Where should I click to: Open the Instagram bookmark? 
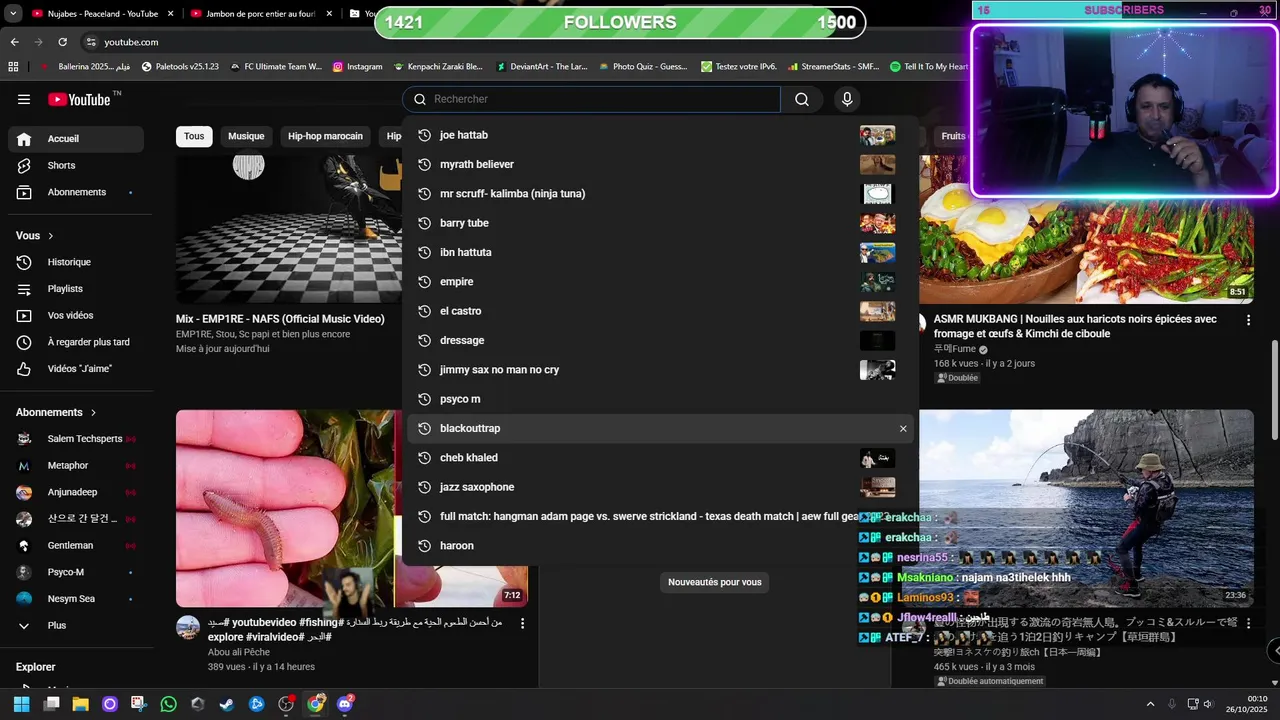(358, 67)
